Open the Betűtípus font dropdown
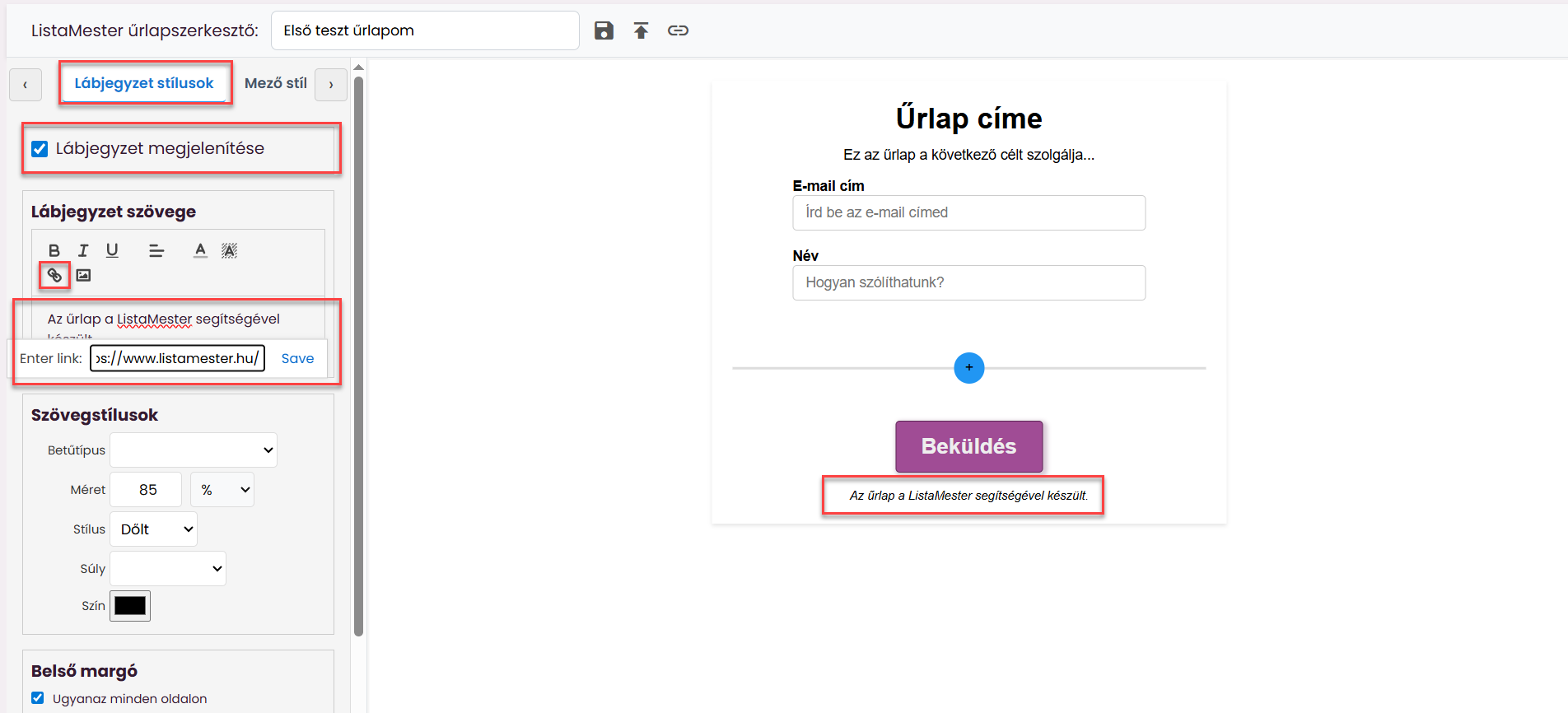 (x=194, y=450)
